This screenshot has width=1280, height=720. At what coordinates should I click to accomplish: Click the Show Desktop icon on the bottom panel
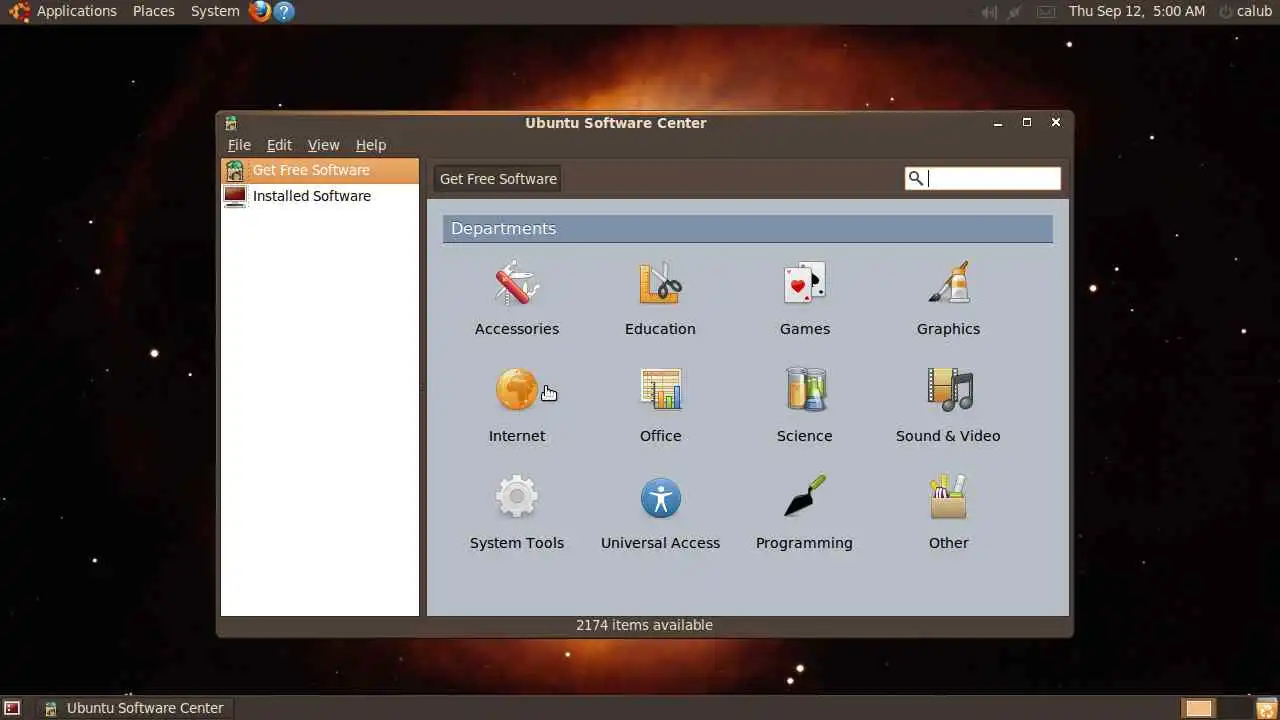[x=12, y=708]
